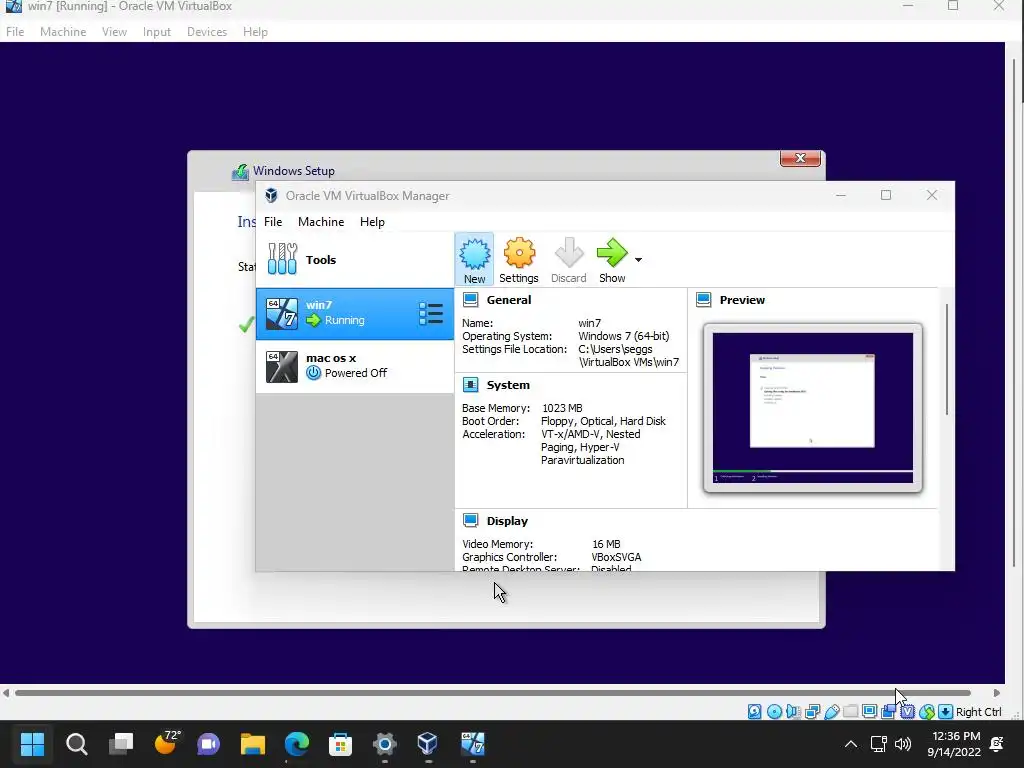Click the New machine toolbar icon

(x=474, y=259)
